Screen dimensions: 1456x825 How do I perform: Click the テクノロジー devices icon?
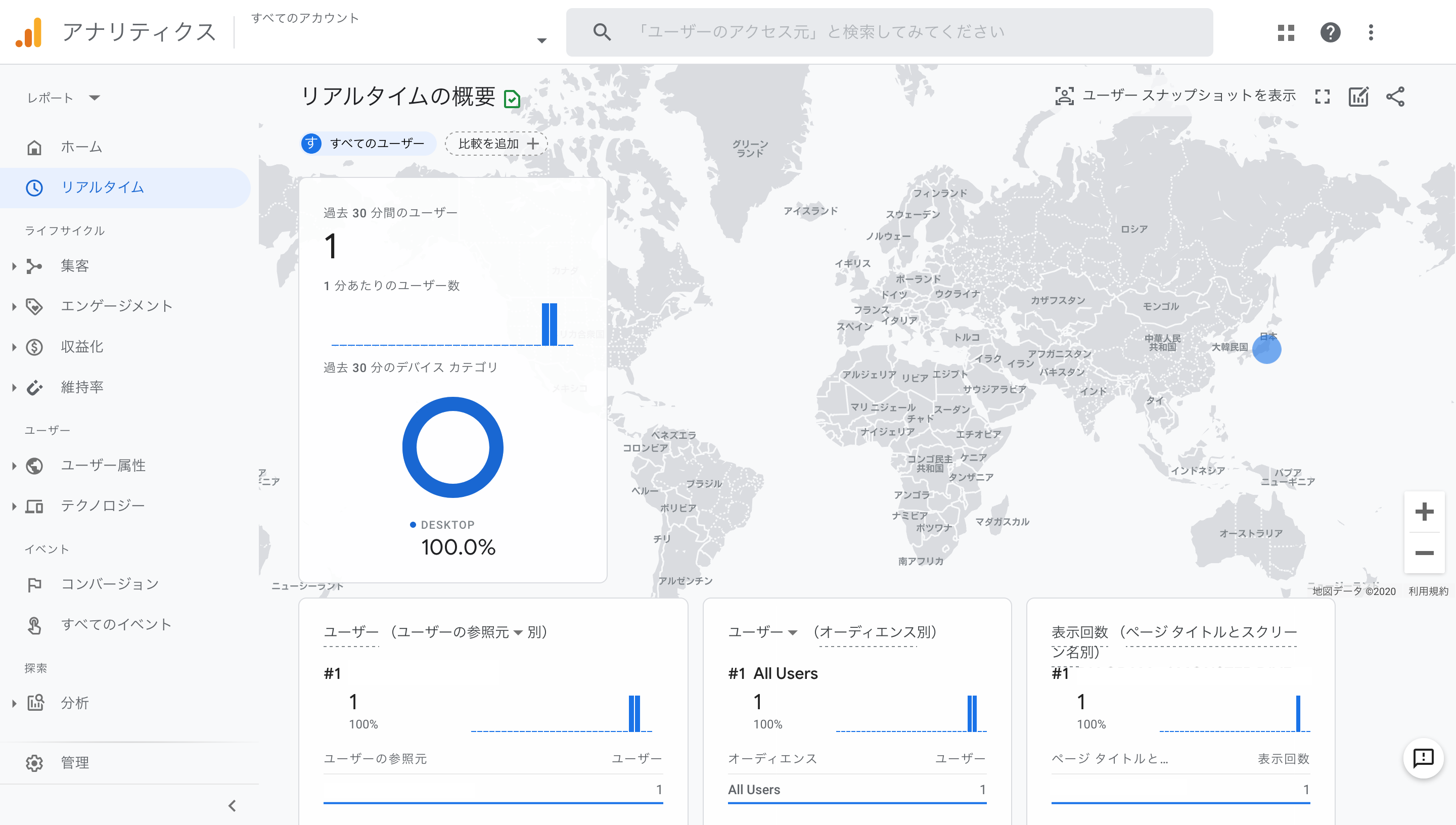[34, 506]
